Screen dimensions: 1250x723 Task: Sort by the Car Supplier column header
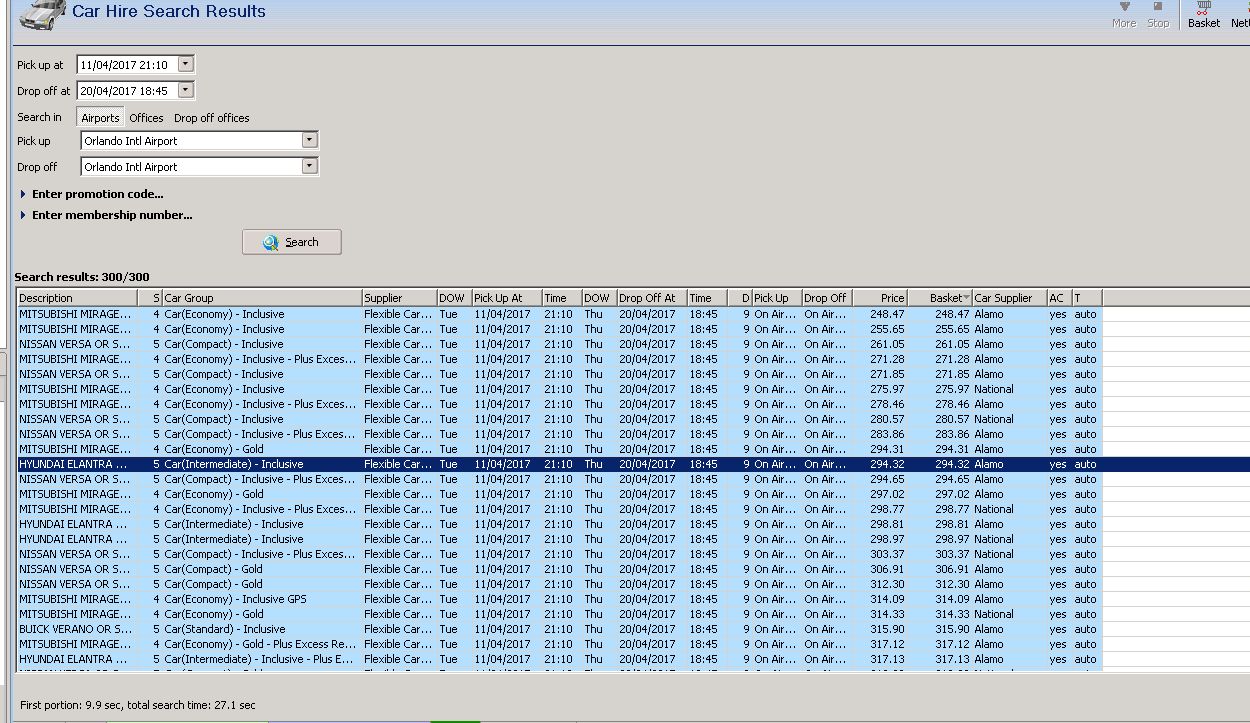pyautogui.click(x=1009, y=298)
